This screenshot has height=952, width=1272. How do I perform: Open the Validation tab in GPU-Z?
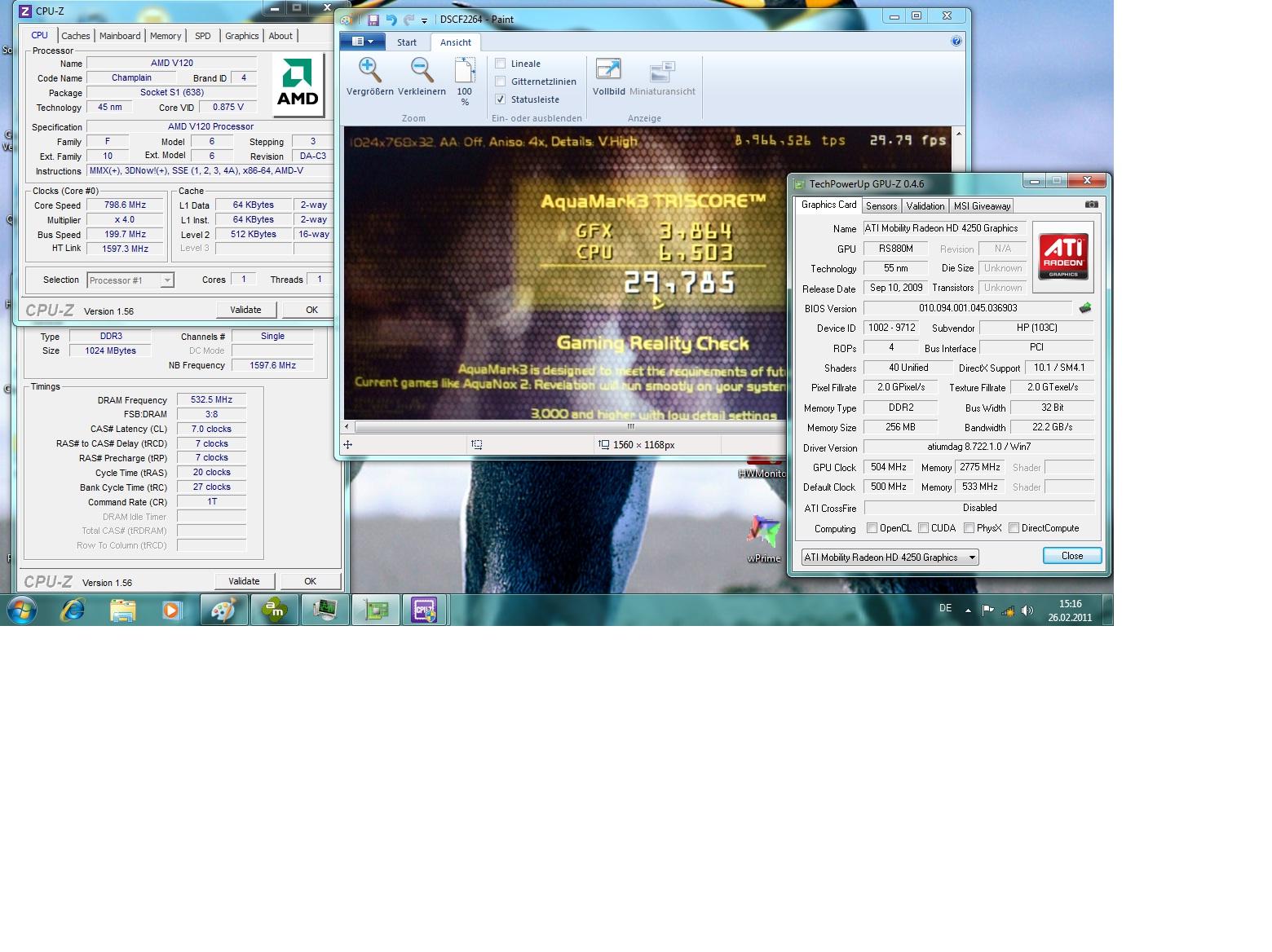[x=925, y=206]
